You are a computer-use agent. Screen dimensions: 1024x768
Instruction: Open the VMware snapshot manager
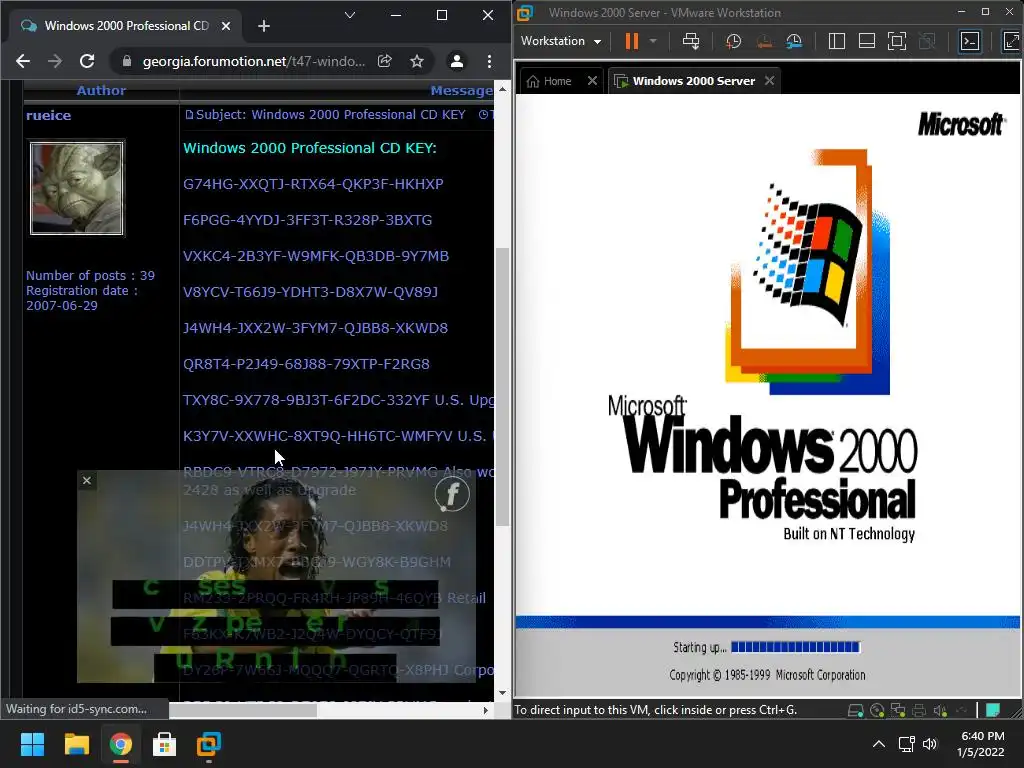pyautogui.click(x=794, y=41)
